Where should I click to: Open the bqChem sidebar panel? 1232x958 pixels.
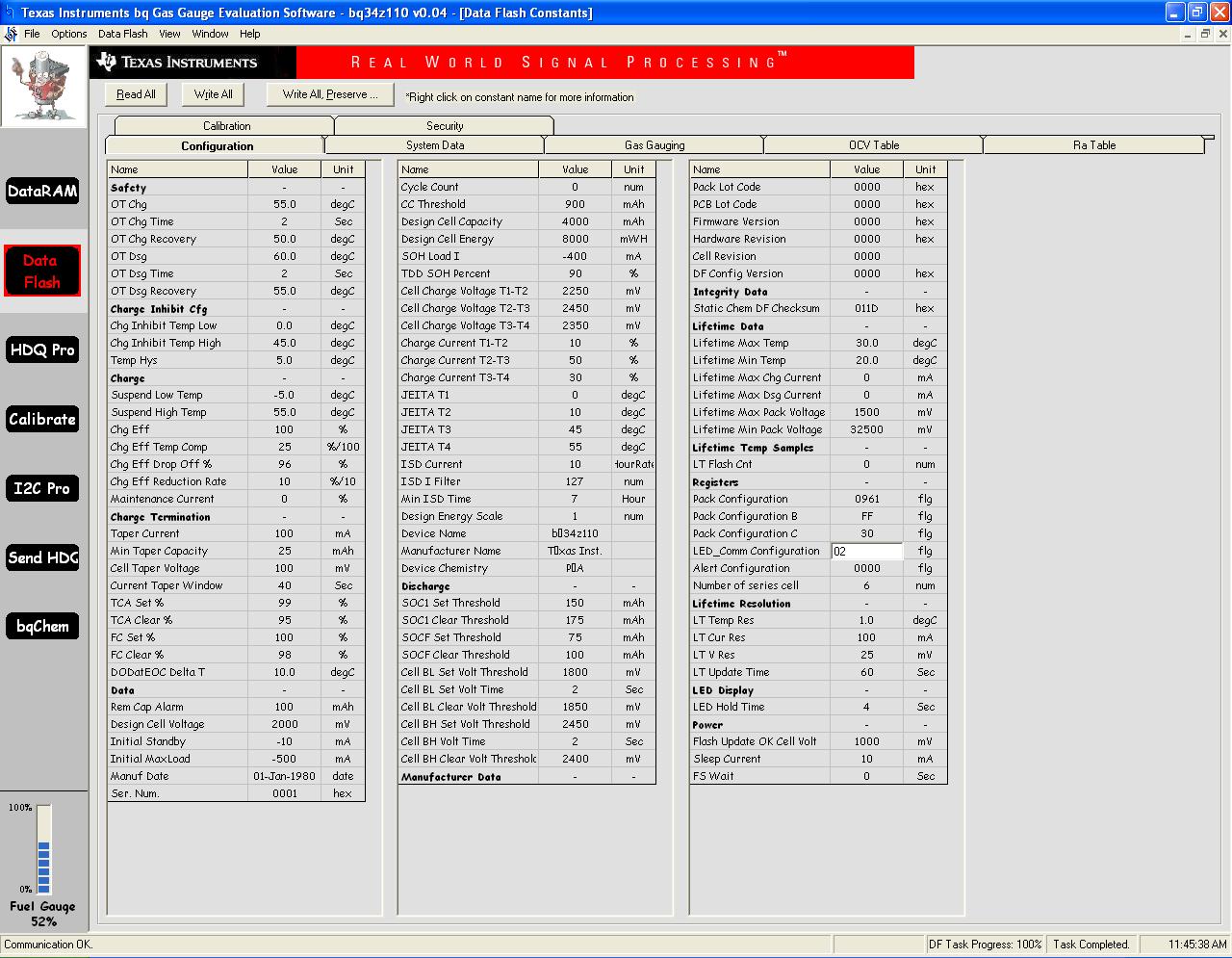(x=42, y=626)
